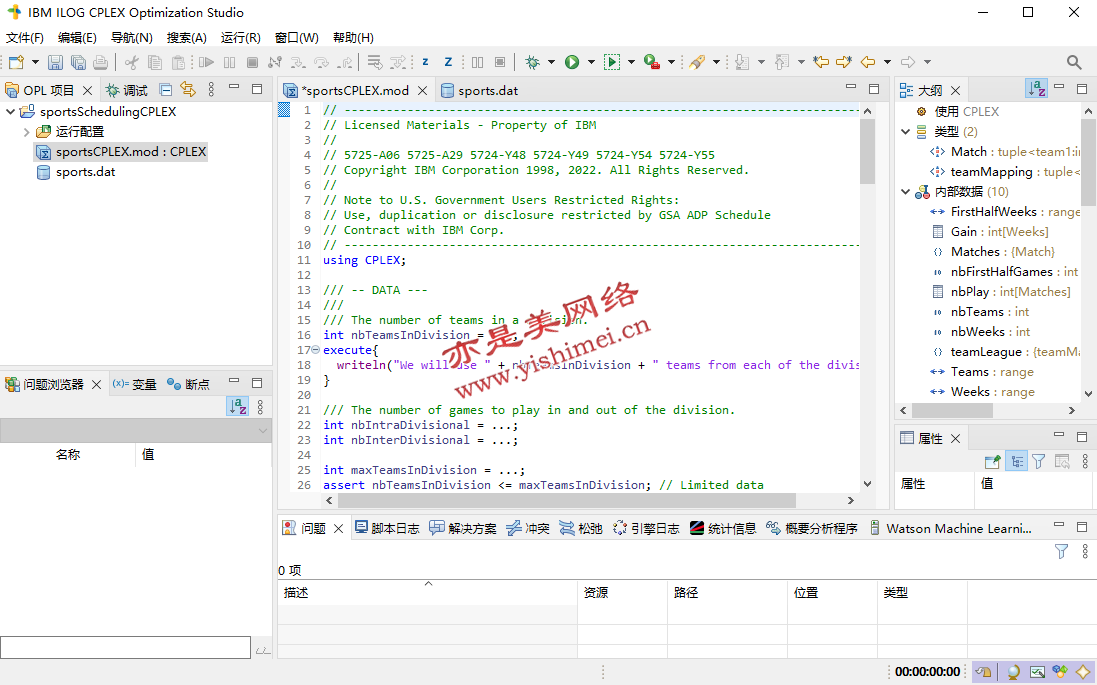Image resolution: width=1097 pixels, height=685 pixels.
Task: Click the New wizard toolbar icon
Action: point(16,62)
